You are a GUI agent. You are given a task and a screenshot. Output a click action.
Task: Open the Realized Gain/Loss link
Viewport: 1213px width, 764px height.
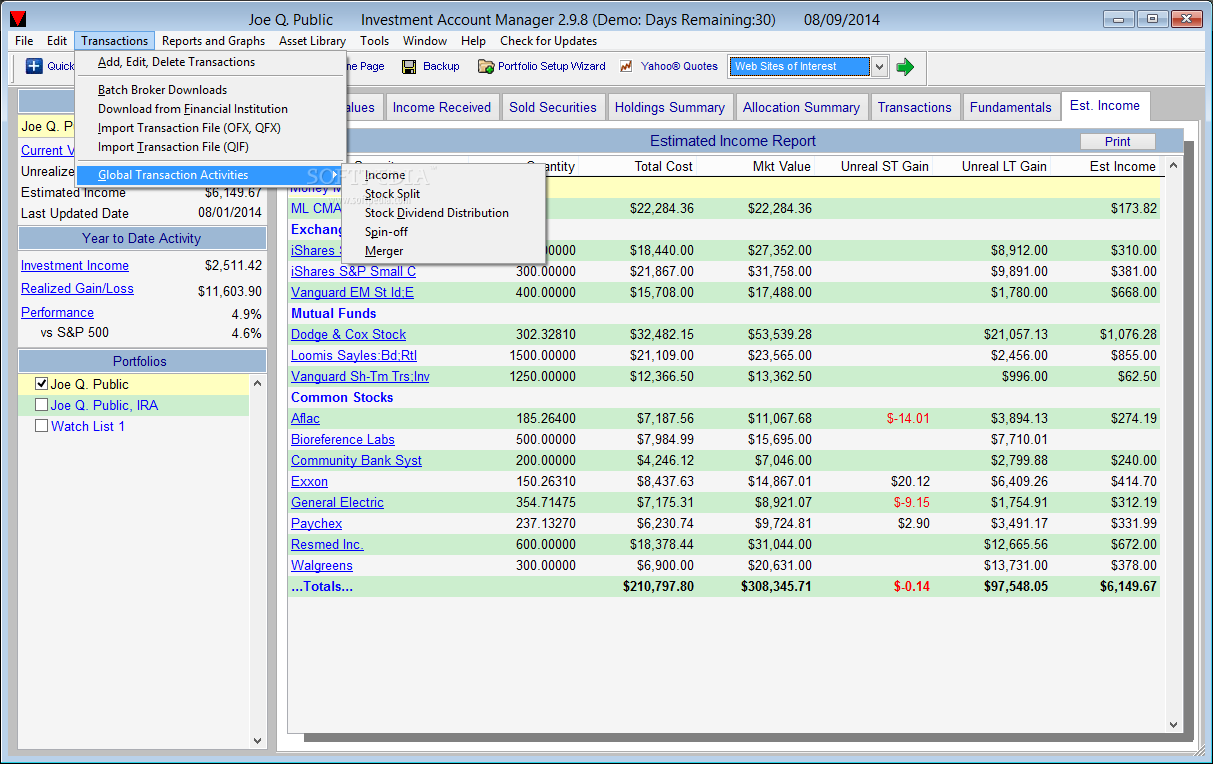(77, 288)
